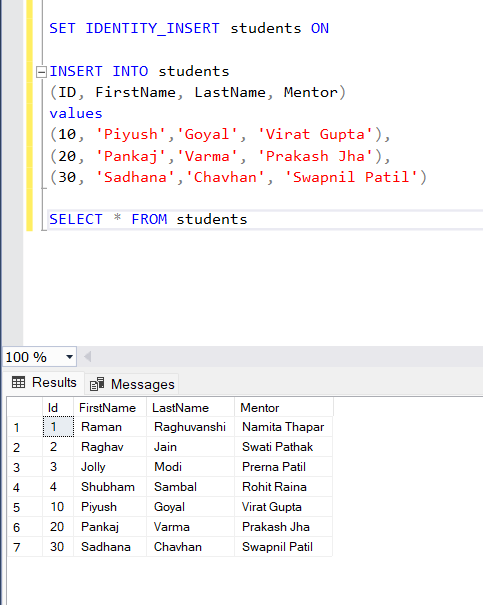Switch to the Messages tab
483x605 pixels.
(132, 384)
